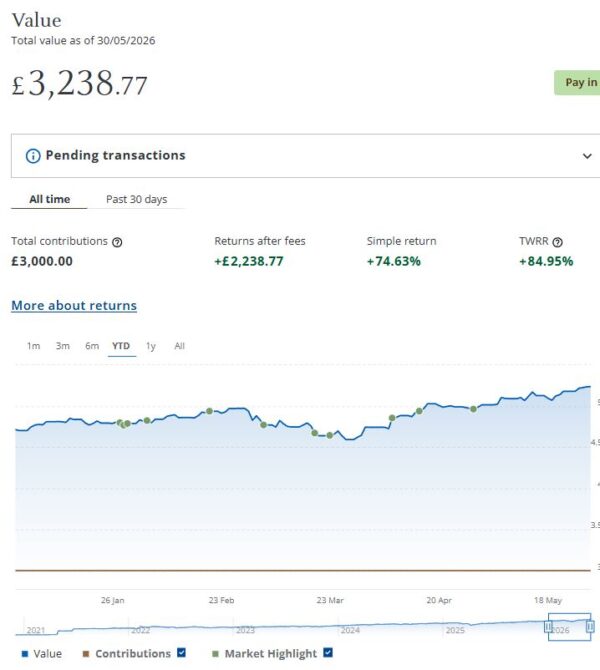The width and height of the screenshot is (600, 670).
Task: Select the All time tab
Action: pos(50,199)
